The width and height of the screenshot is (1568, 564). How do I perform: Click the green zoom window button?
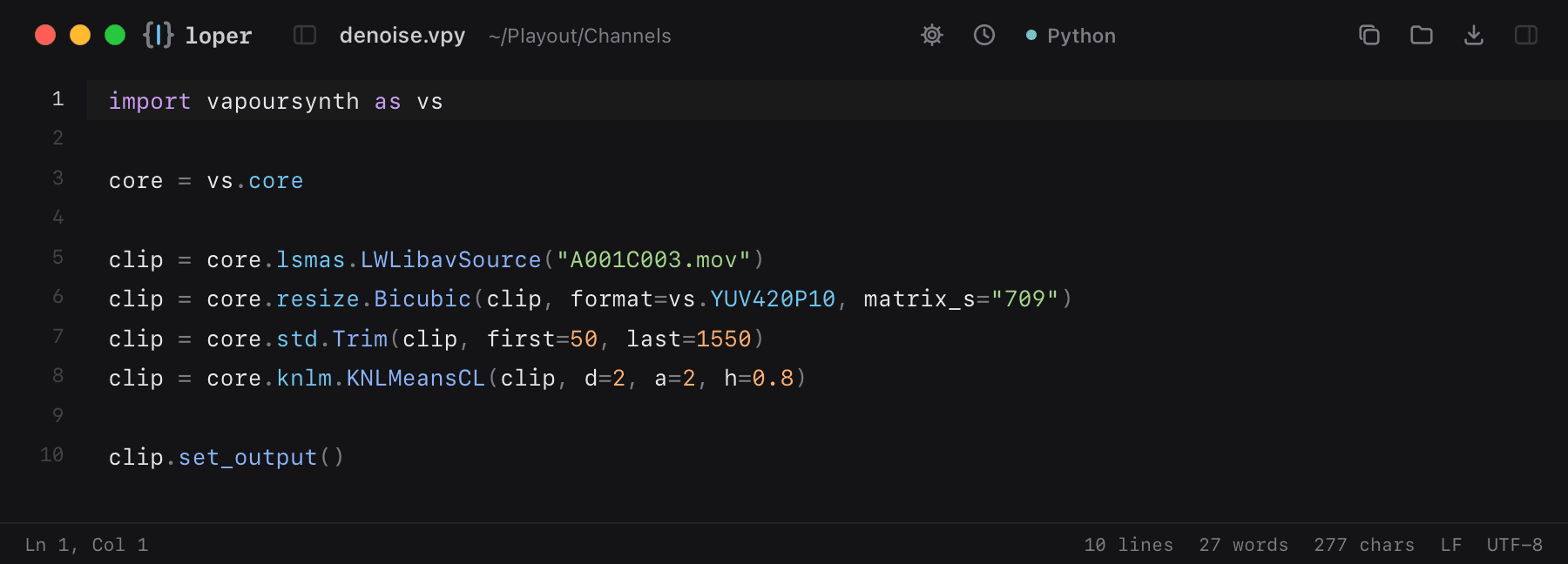click(x=115, y=35)
